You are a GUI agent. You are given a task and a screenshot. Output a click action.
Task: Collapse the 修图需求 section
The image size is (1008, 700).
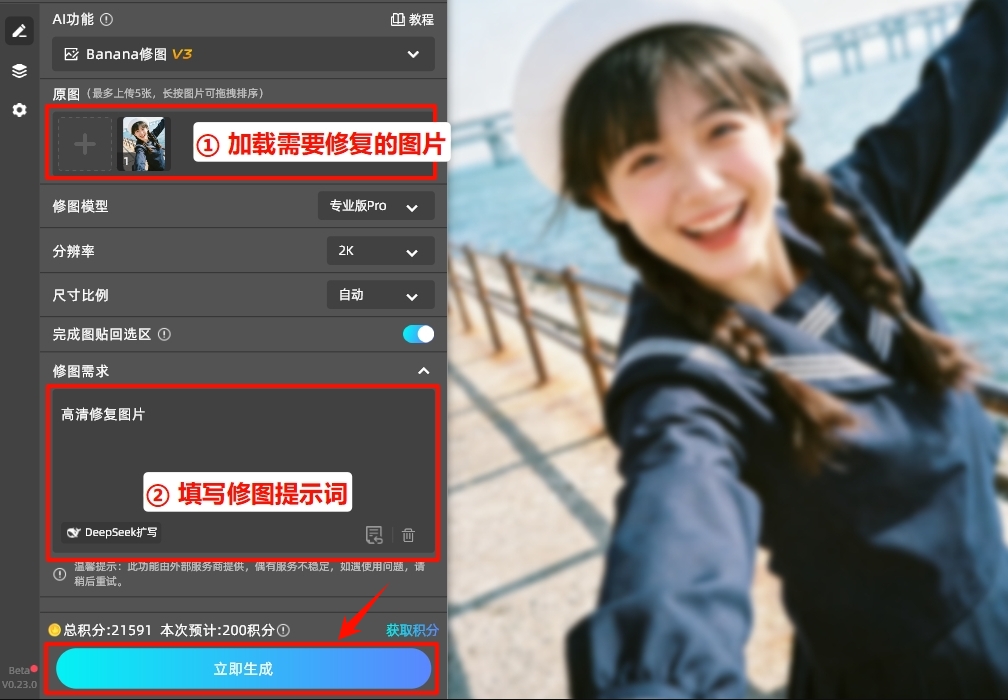point(424,371)
